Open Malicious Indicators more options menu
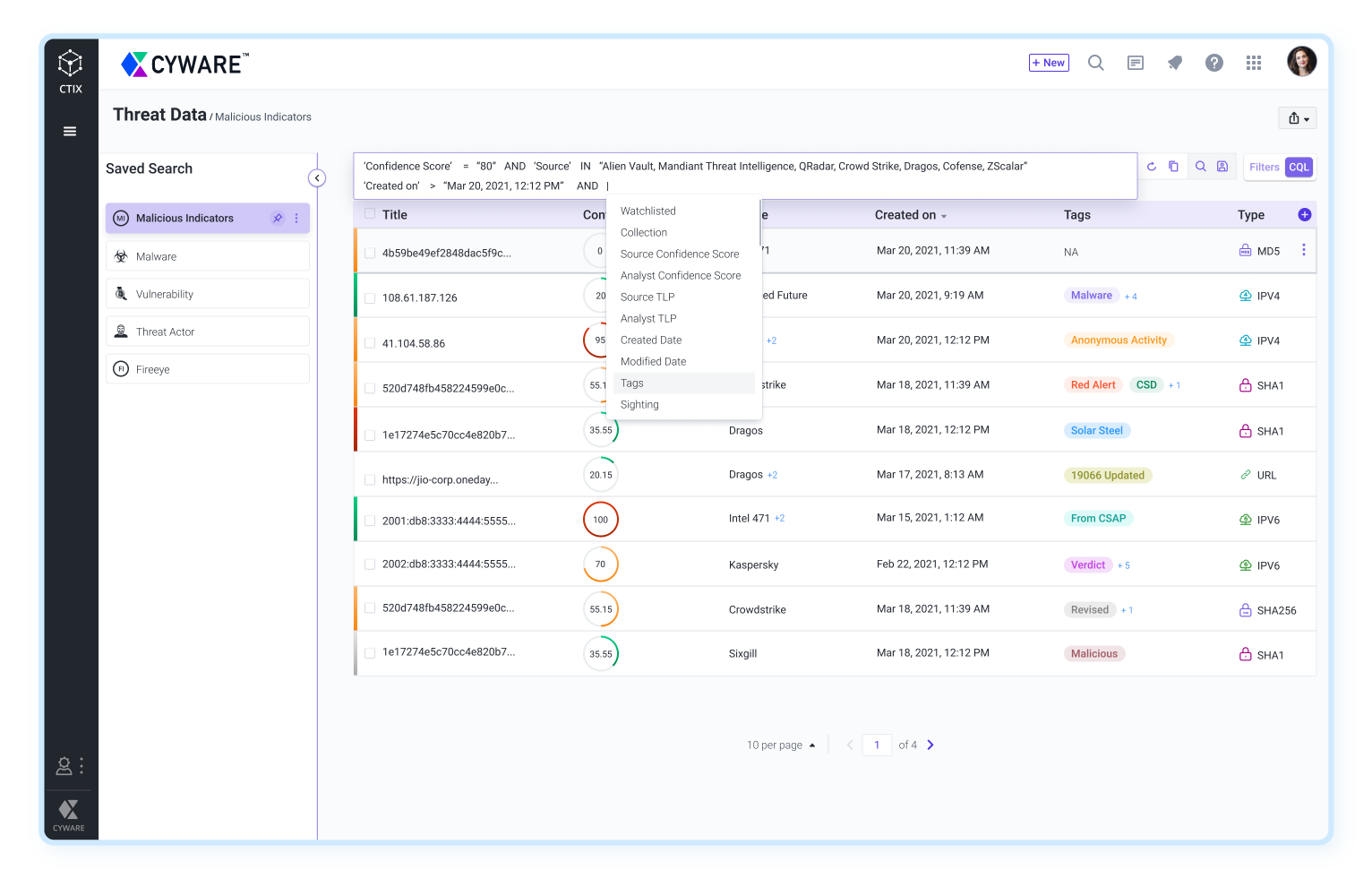The height and width of the screenshot is (879, 1372). 296,218
